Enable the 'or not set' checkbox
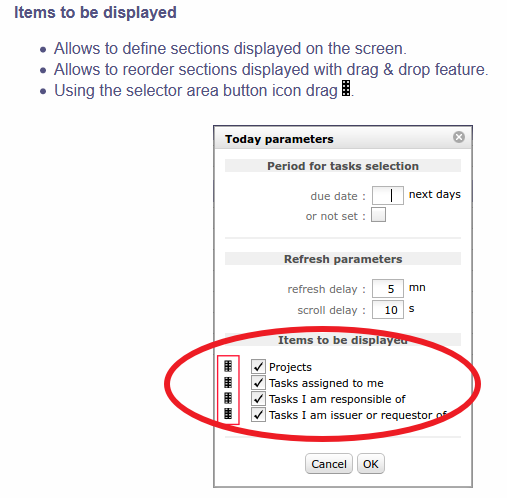 click(378, 215)
